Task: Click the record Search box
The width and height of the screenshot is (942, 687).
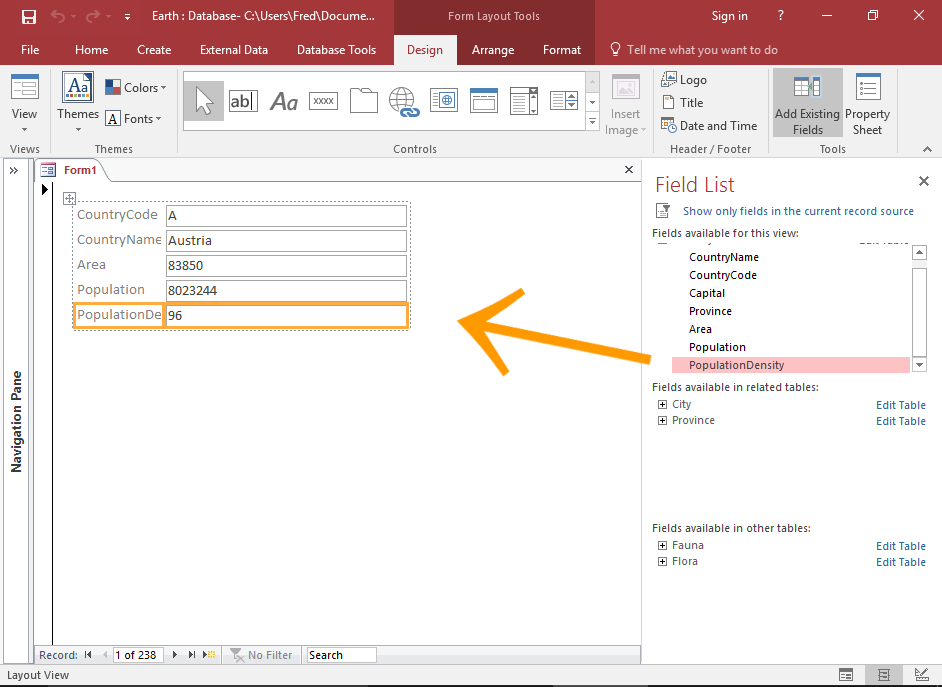Action: [341, 655]
